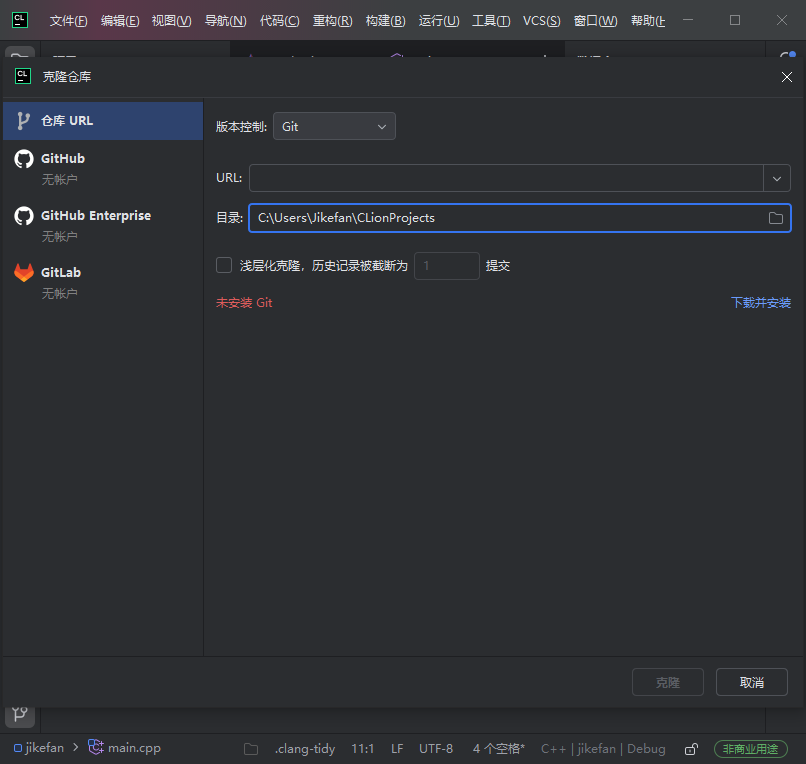Open the 窗口(W) menu
The image size is (806, 764).
596,21
